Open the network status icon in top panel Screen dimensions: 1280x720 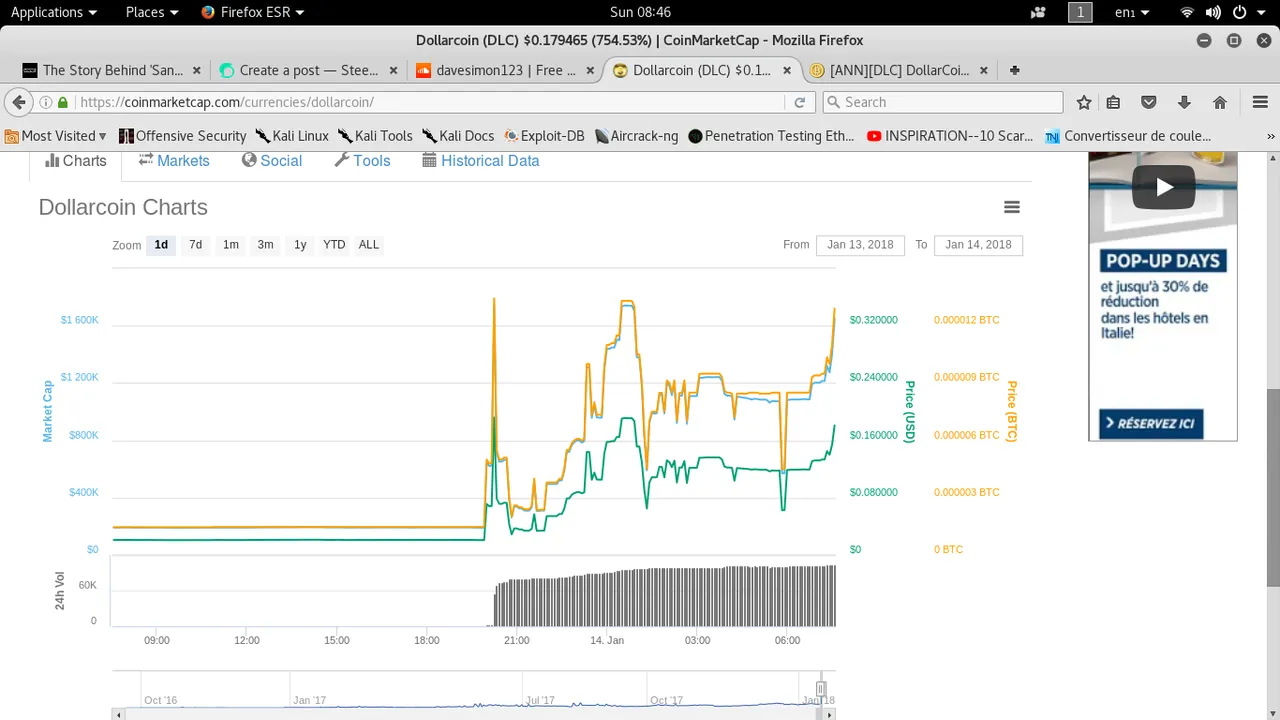[x=1187, y=12]
